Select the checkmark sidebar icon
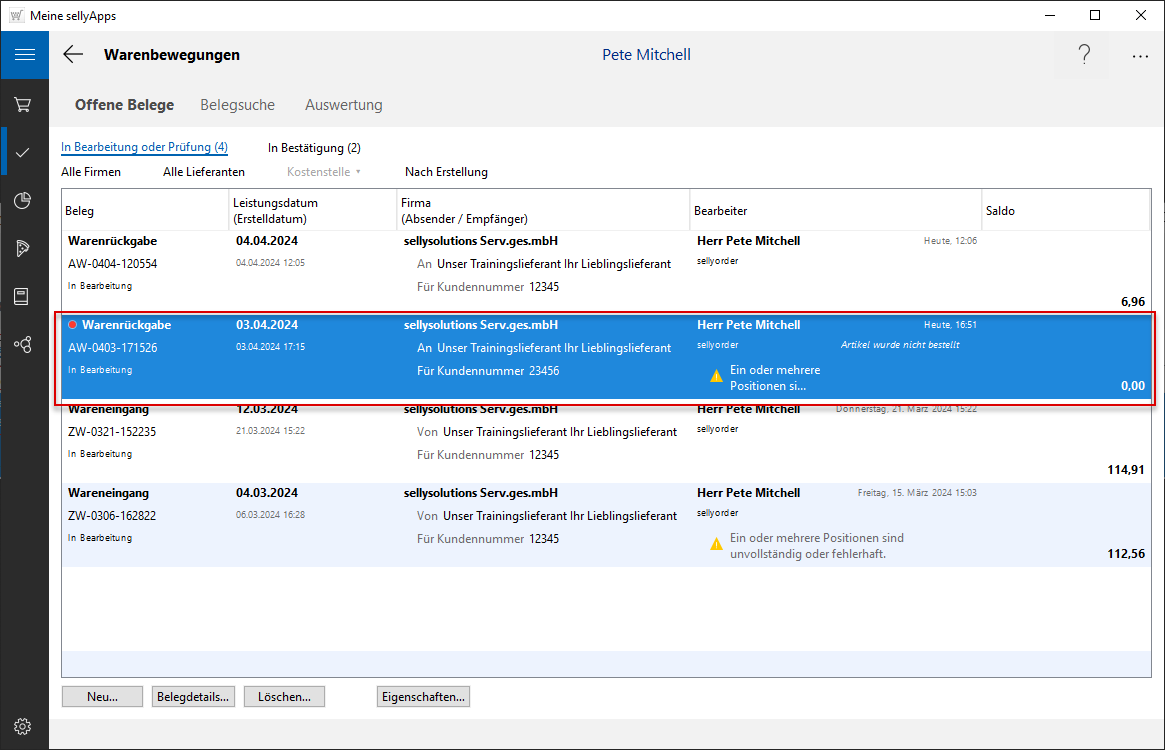 [24, 152]
